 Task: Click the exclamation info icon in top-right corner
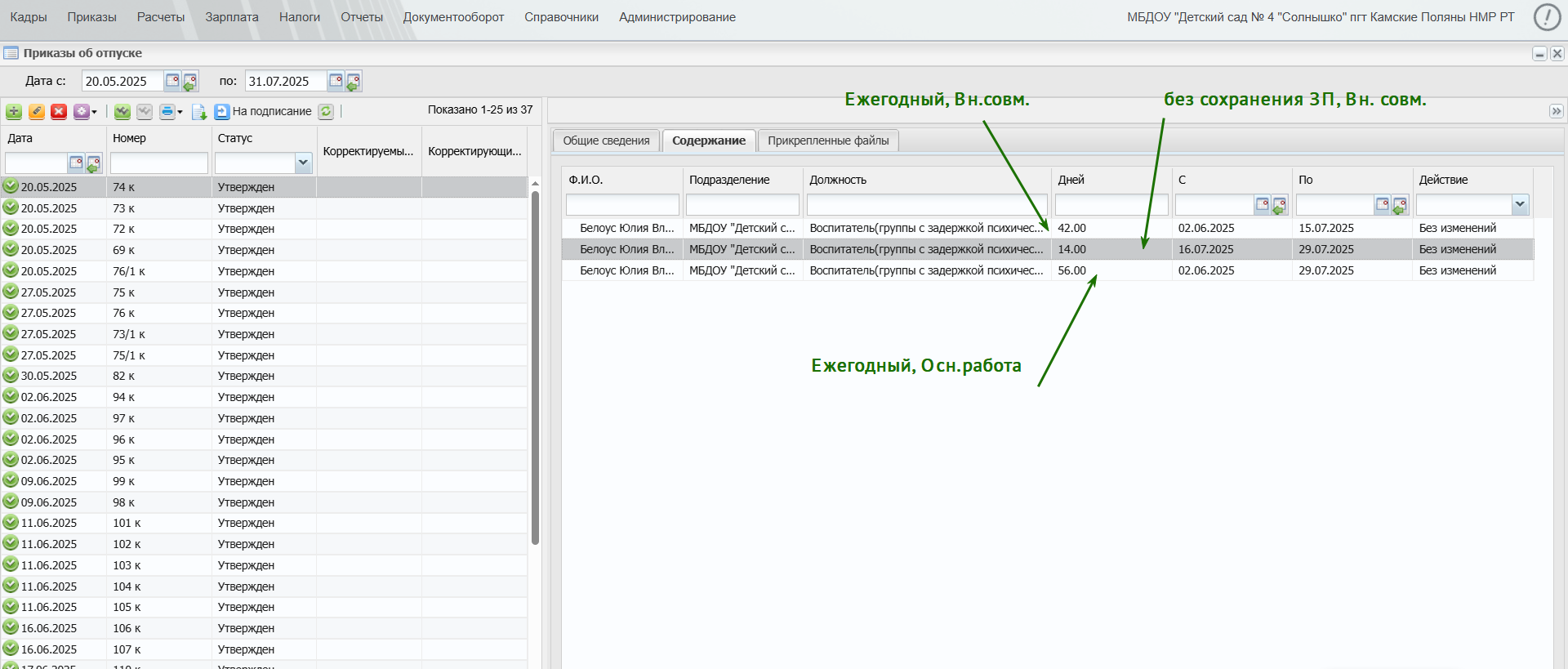tap(1547, 17)
